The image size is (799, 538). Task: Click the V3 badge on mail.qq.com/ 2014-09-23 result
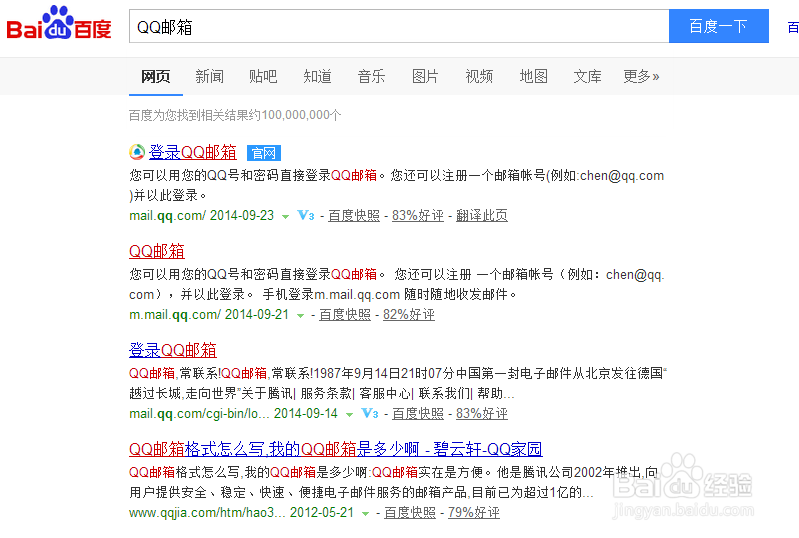pos(306,216)
